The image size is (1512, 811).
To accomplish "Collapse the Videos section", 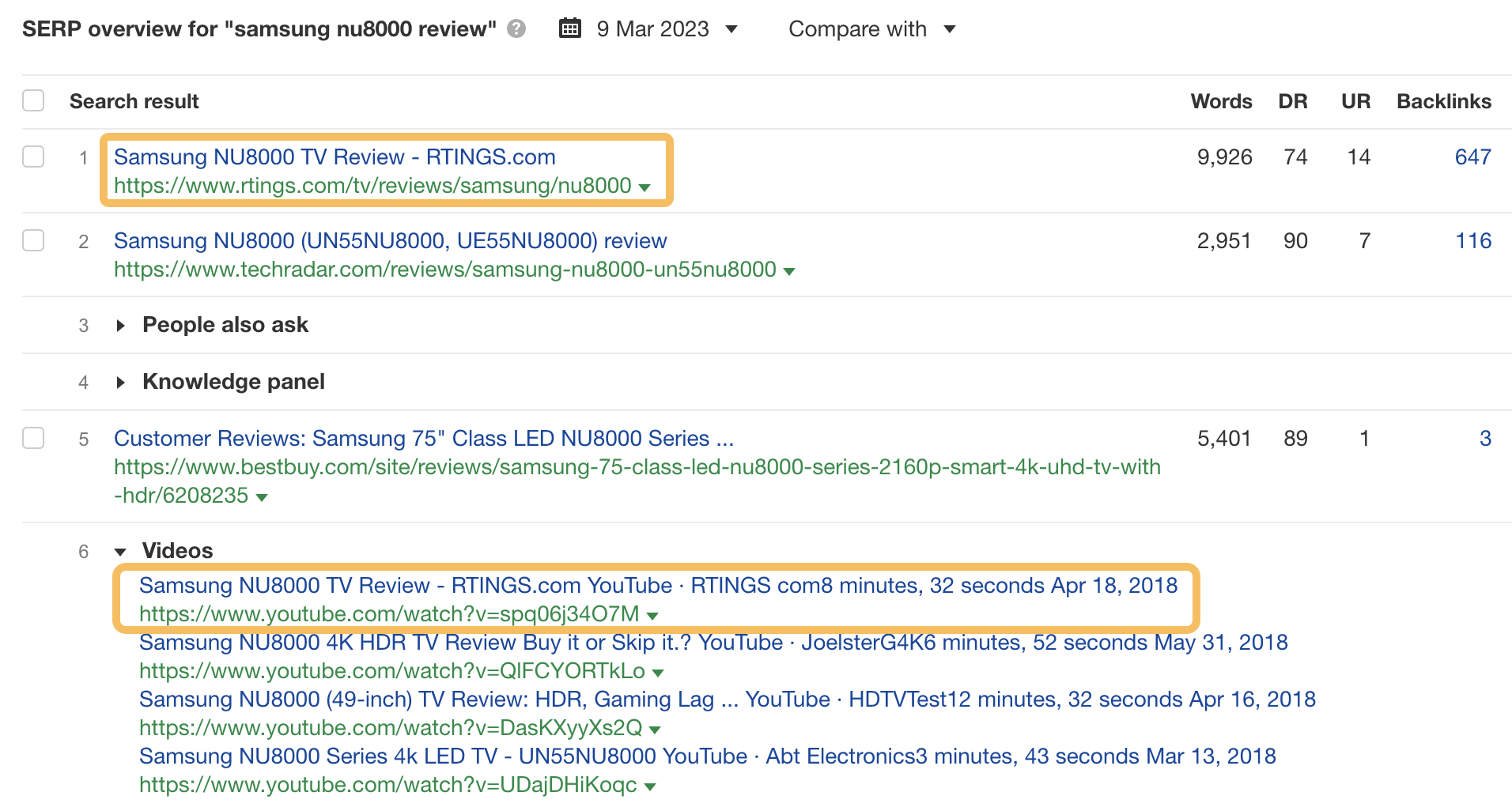I will point(120,551).
